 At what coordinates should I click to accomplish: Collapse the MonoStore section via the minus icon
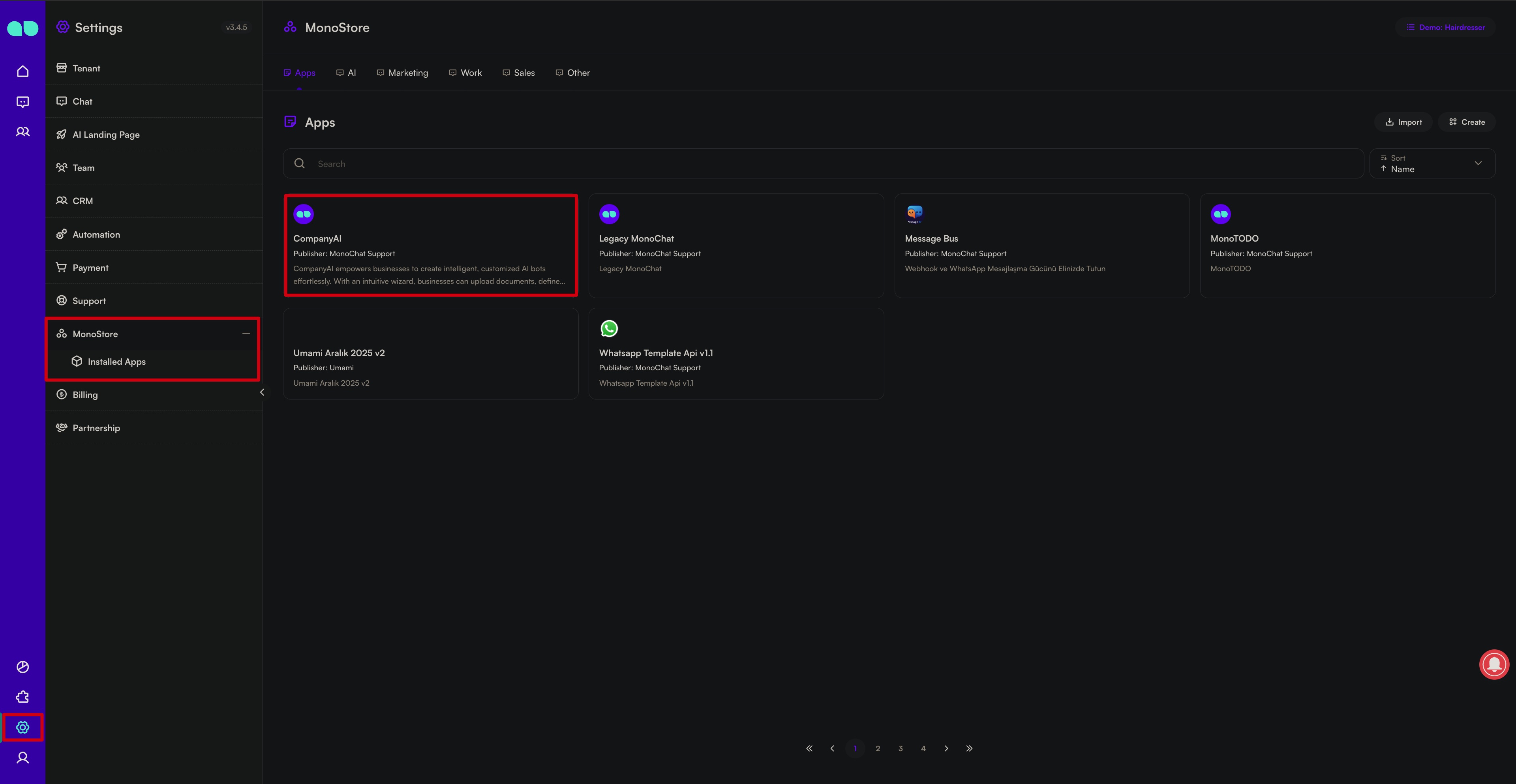246,334
